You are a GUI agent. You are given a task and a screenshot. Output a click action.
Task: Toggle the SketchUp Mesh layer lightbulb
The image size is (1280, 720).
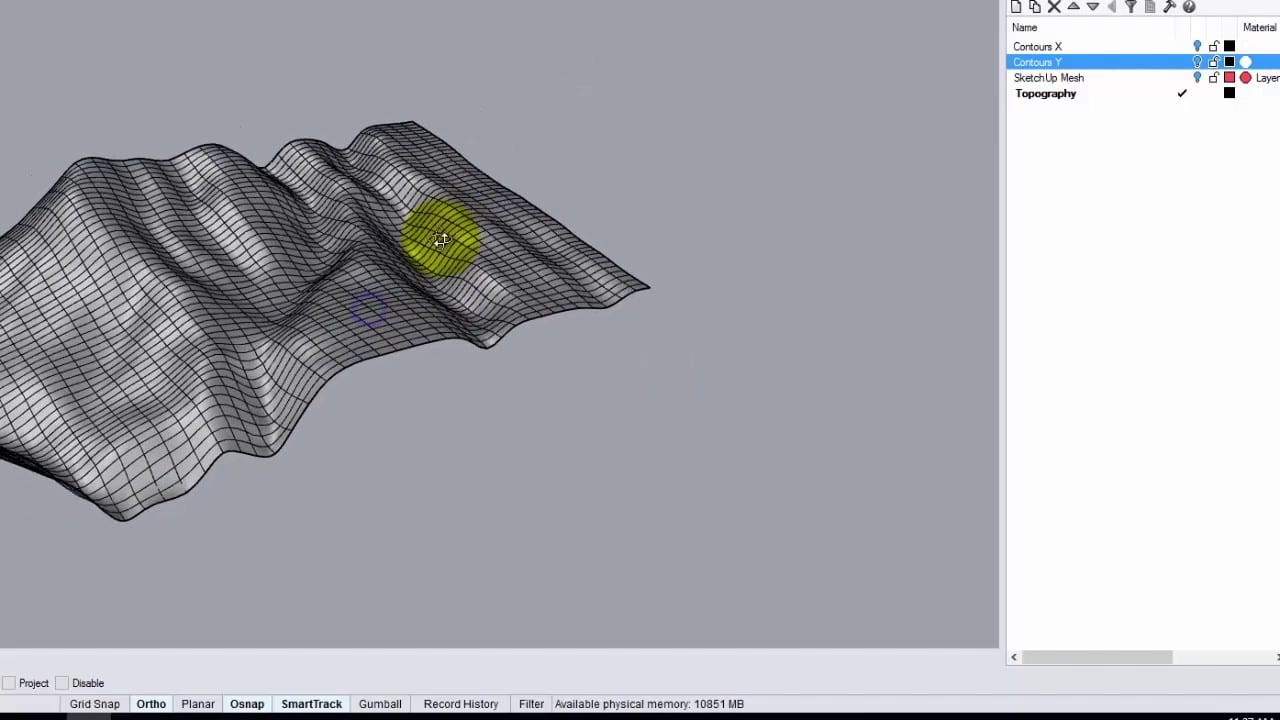click(1197, 78)
